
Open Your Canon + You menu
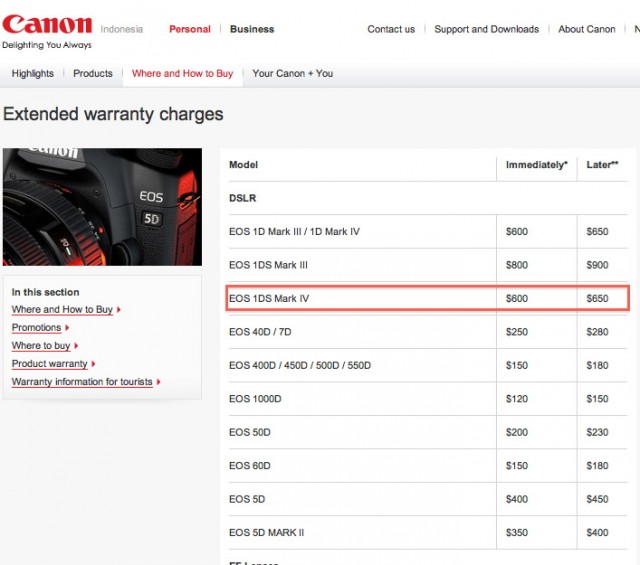pos(293,73)
